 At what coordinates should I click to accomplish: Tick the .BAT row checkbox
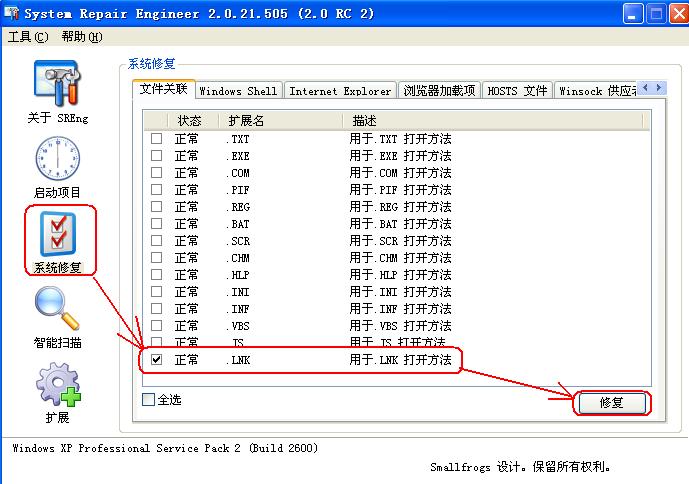[x=156, y=224]
